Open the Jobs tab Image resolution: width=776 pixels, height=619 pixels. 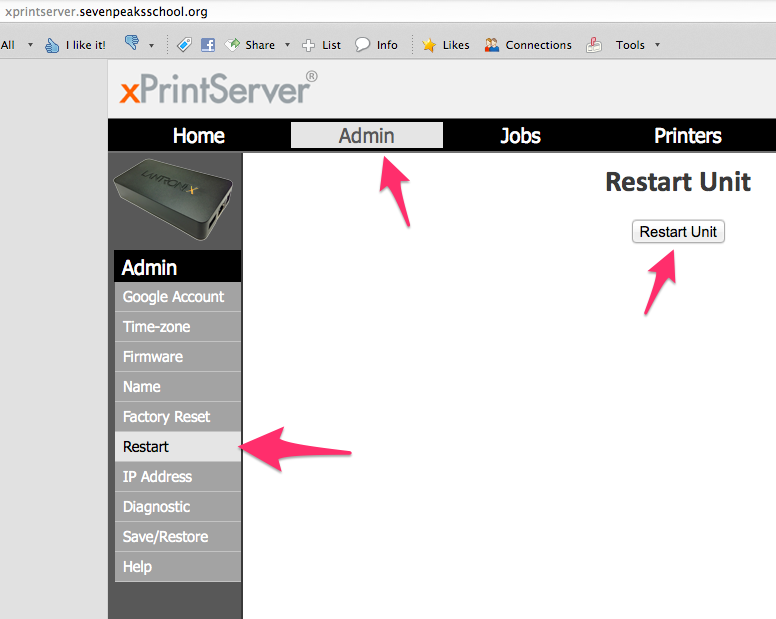coord(520,136)
